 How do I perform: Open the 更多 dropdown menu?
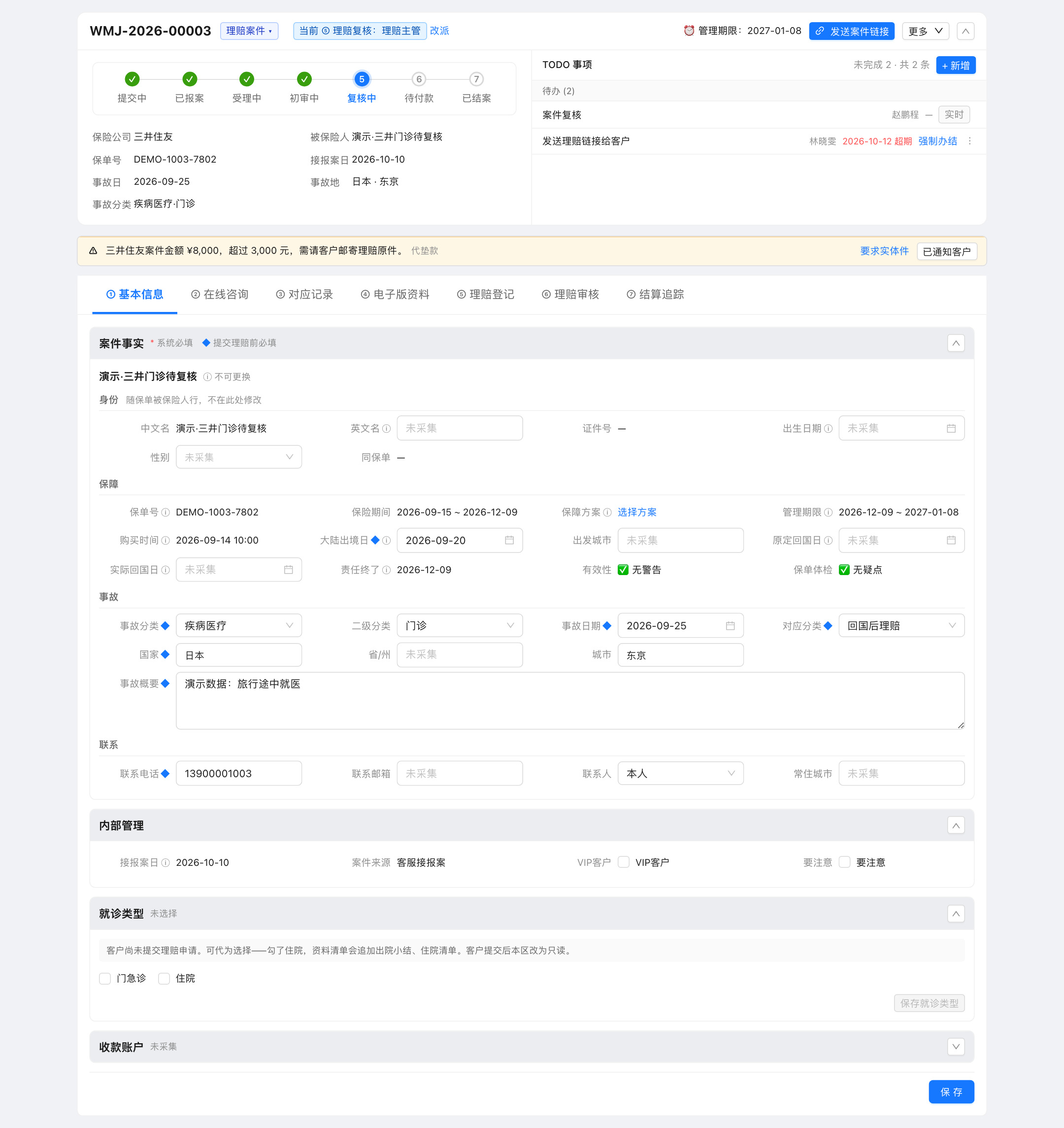925,31
